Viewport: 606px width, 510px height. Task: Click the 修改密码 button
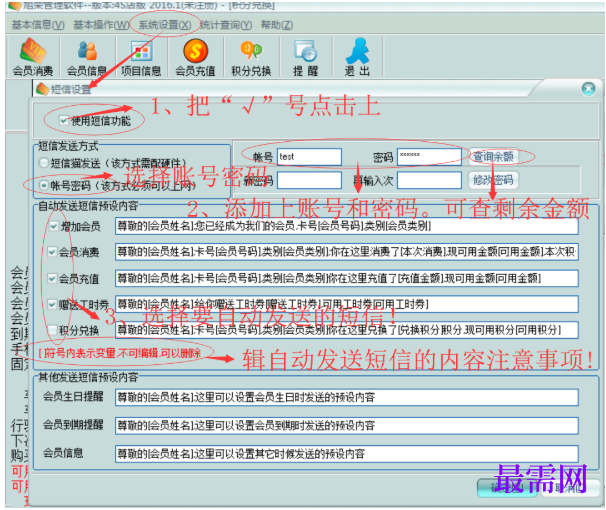494,180
